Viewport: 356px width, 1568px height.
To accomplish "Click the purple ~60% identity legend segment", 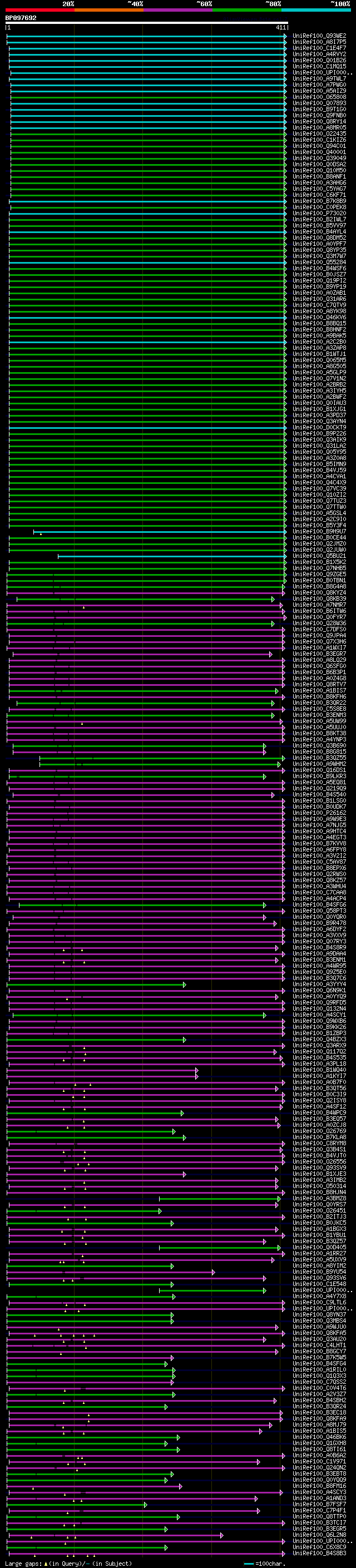I will [177, 10].
